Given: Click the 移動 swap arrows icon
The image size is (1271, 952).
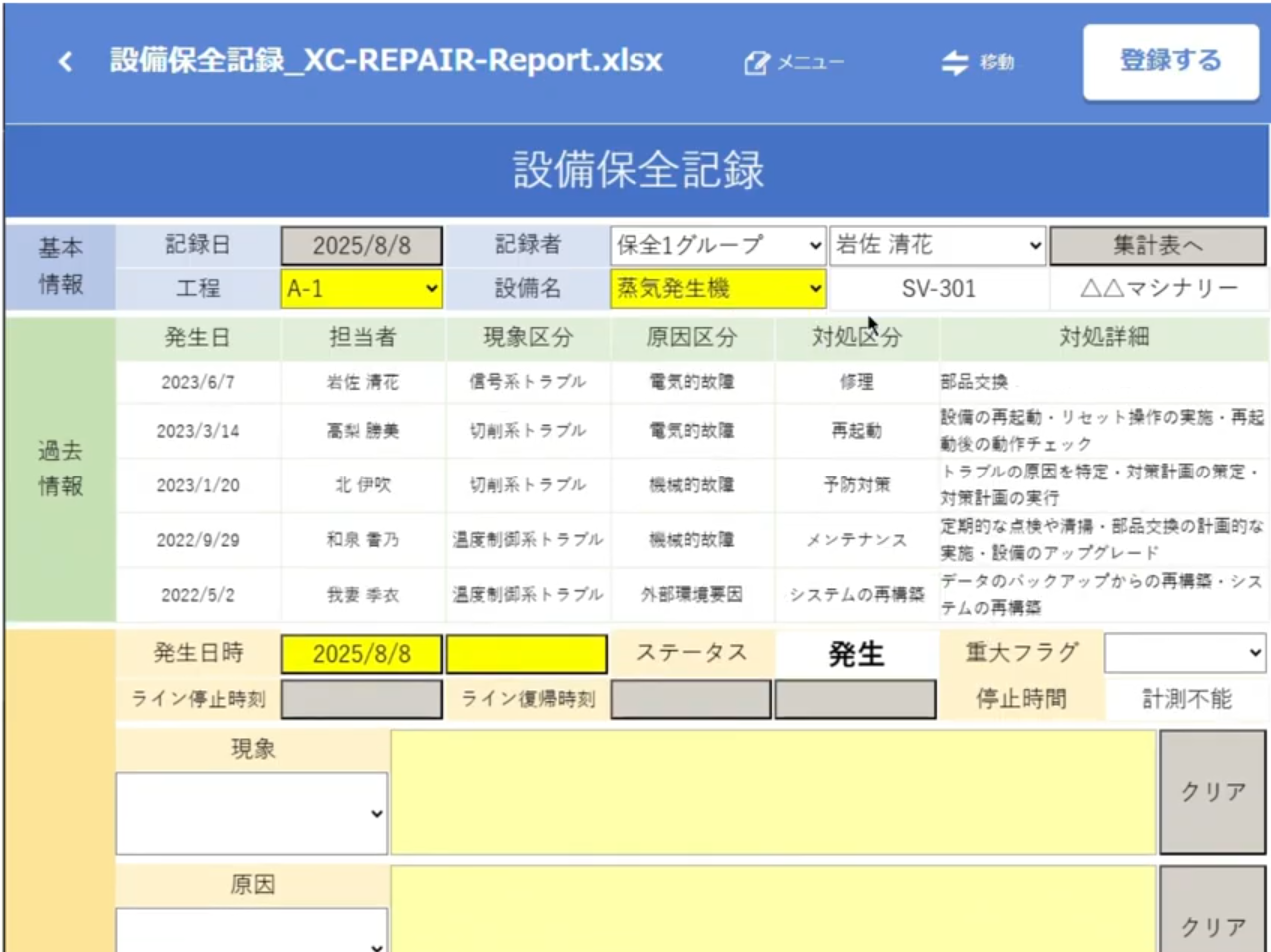Looking at the screenshot, I should coord(955,63).
